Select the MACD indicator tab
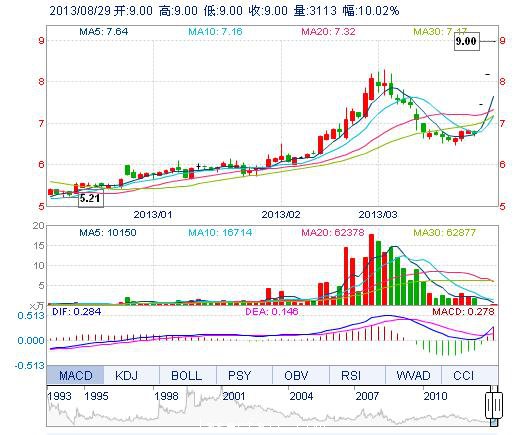The image size is (515, 435). (x=75, y=375)
